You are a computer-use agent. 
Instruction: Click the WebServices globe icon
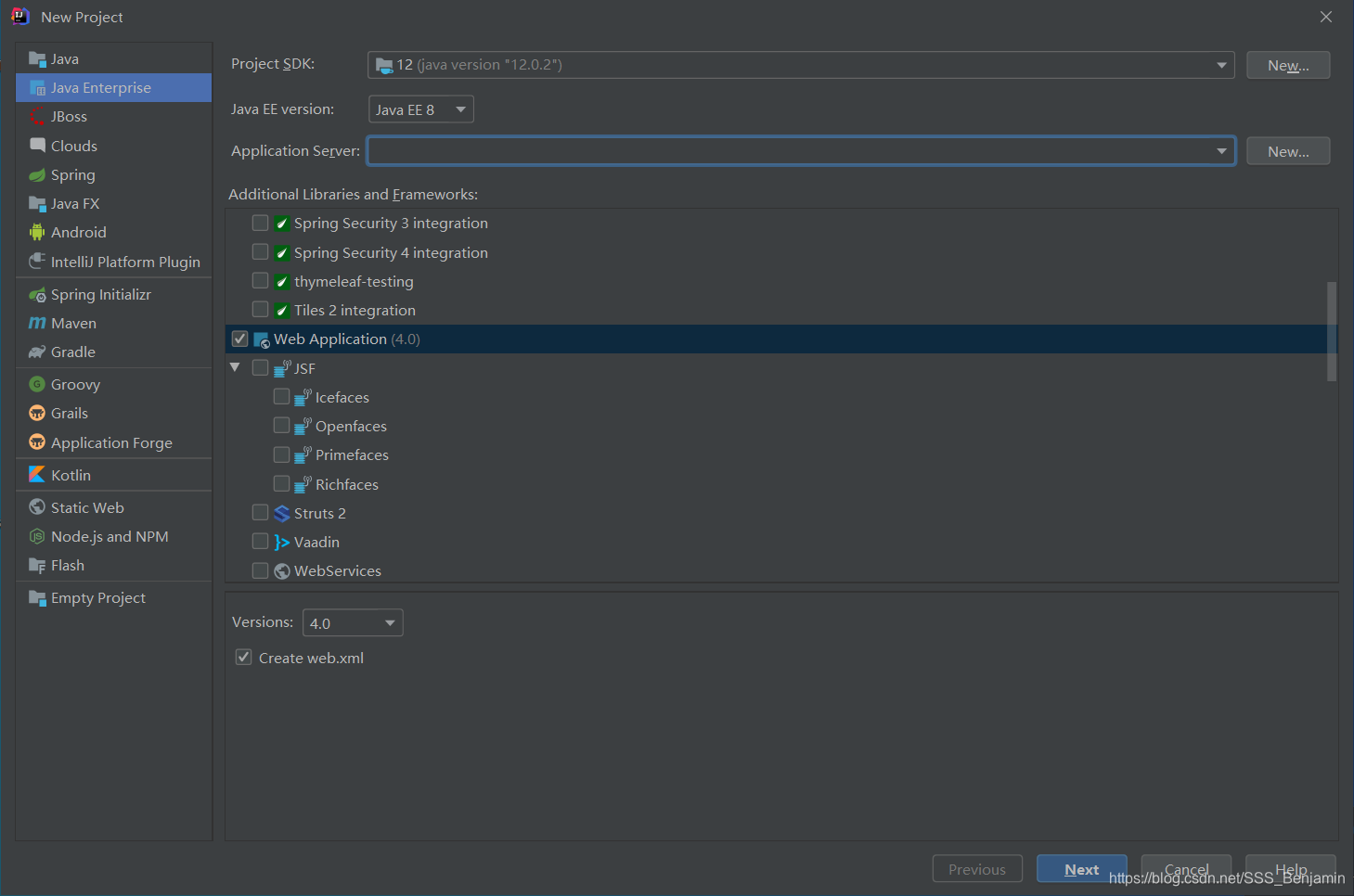click(x=282, y=571)
